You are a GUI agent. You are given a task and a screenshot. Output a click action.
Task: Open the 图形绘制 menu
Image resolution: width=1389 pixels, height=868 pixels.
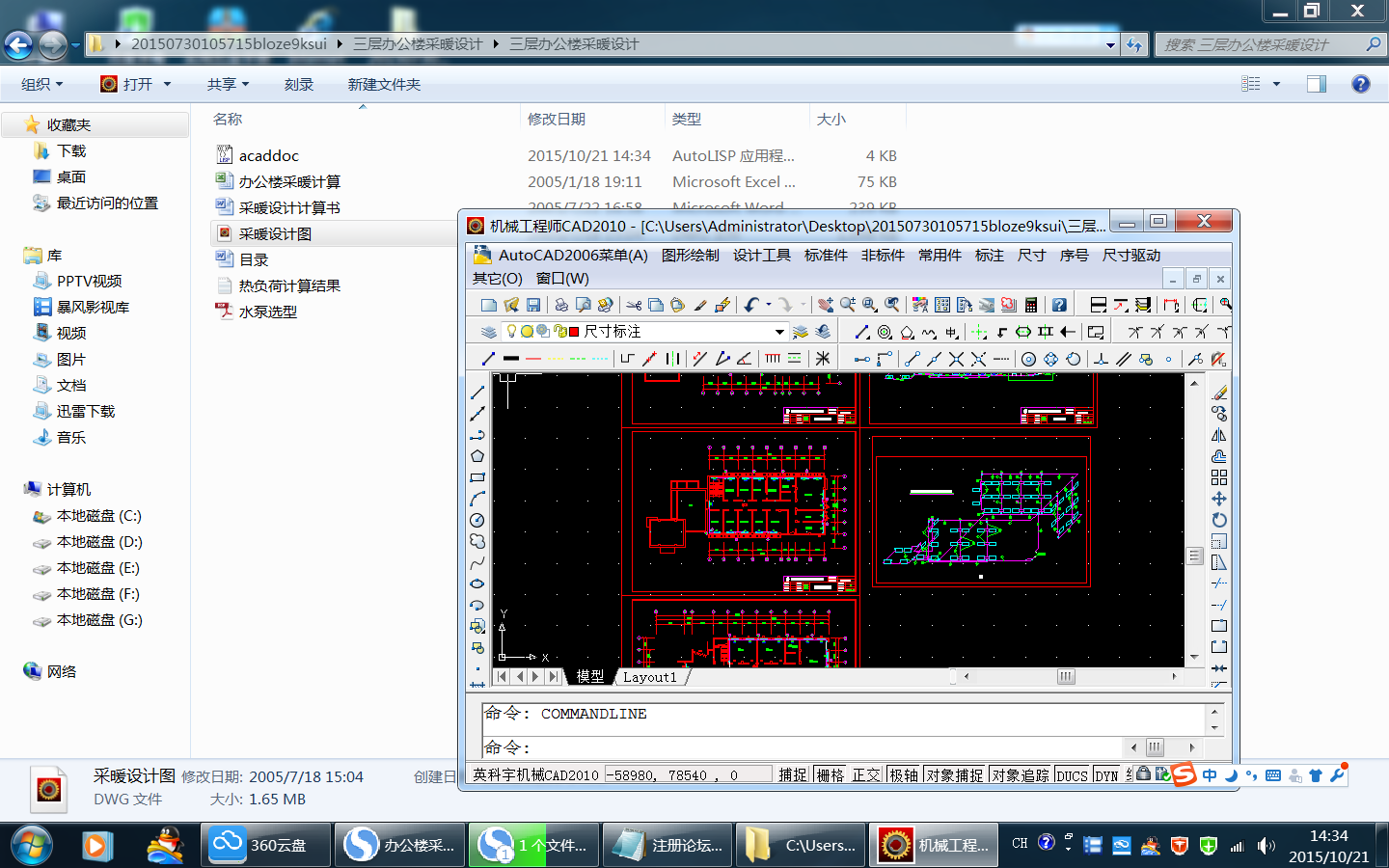point(690,256)
